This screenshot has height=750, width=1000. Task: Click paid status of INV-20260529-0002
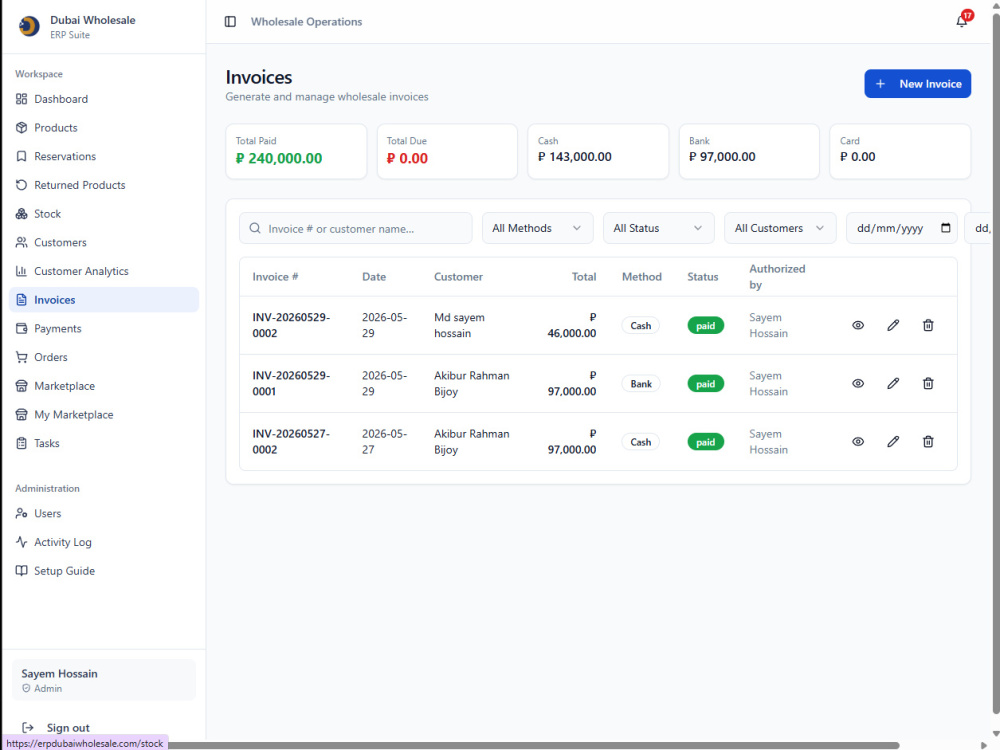[705, 325]
